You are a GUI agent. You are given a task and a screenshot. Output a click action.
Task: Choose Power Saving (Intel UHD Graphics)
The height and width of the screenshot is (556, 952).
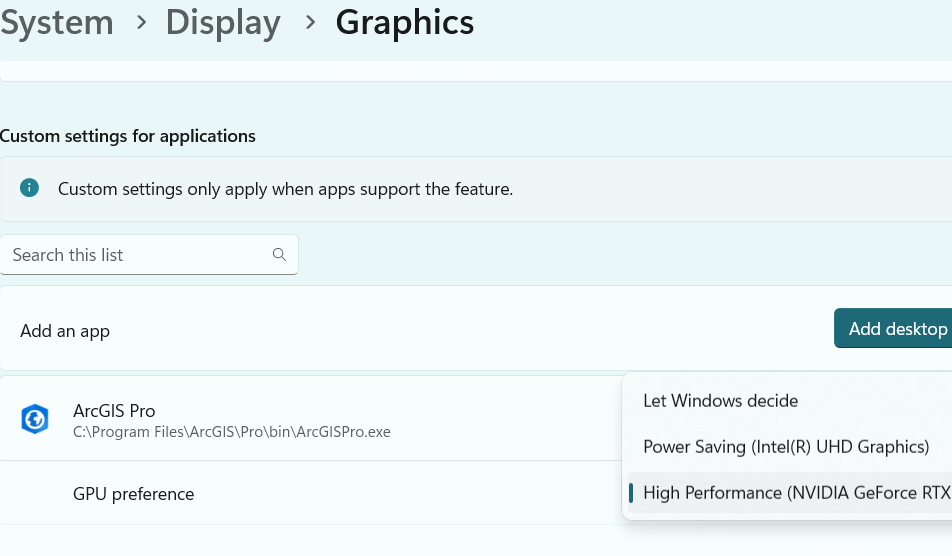[786, 447]
